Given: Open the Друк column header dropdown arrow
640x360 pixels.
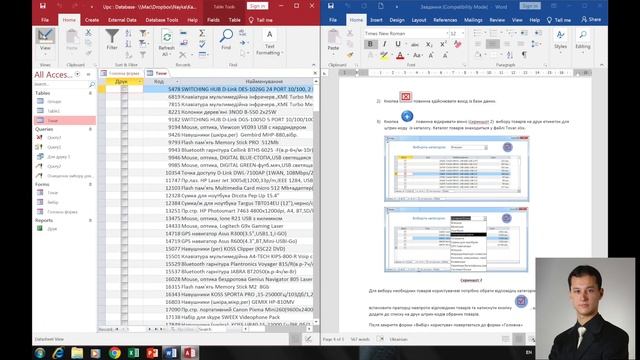Looking at the screenshot, I should point(140,82).
